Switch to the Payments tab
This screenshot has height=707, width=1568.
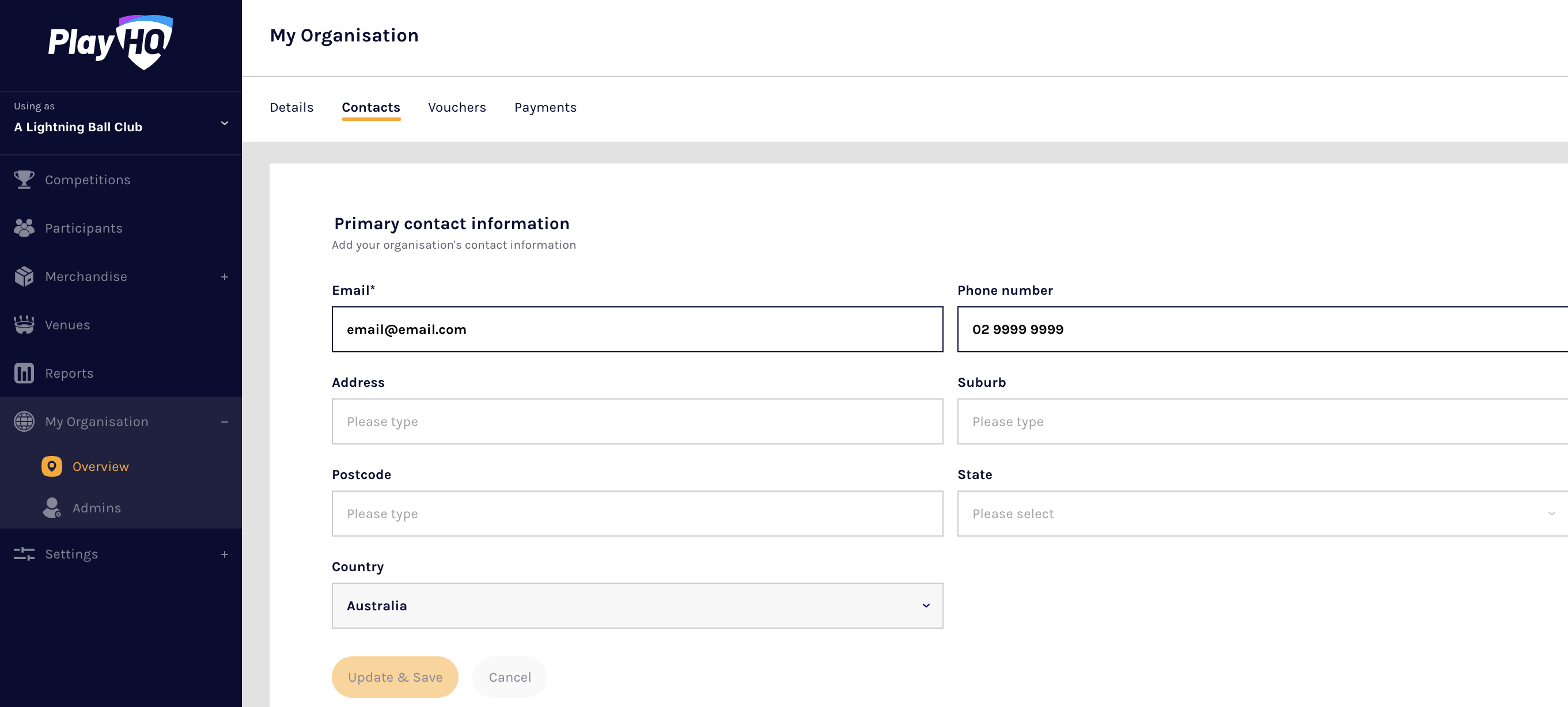pyautogui.click(x=545, y=108)
